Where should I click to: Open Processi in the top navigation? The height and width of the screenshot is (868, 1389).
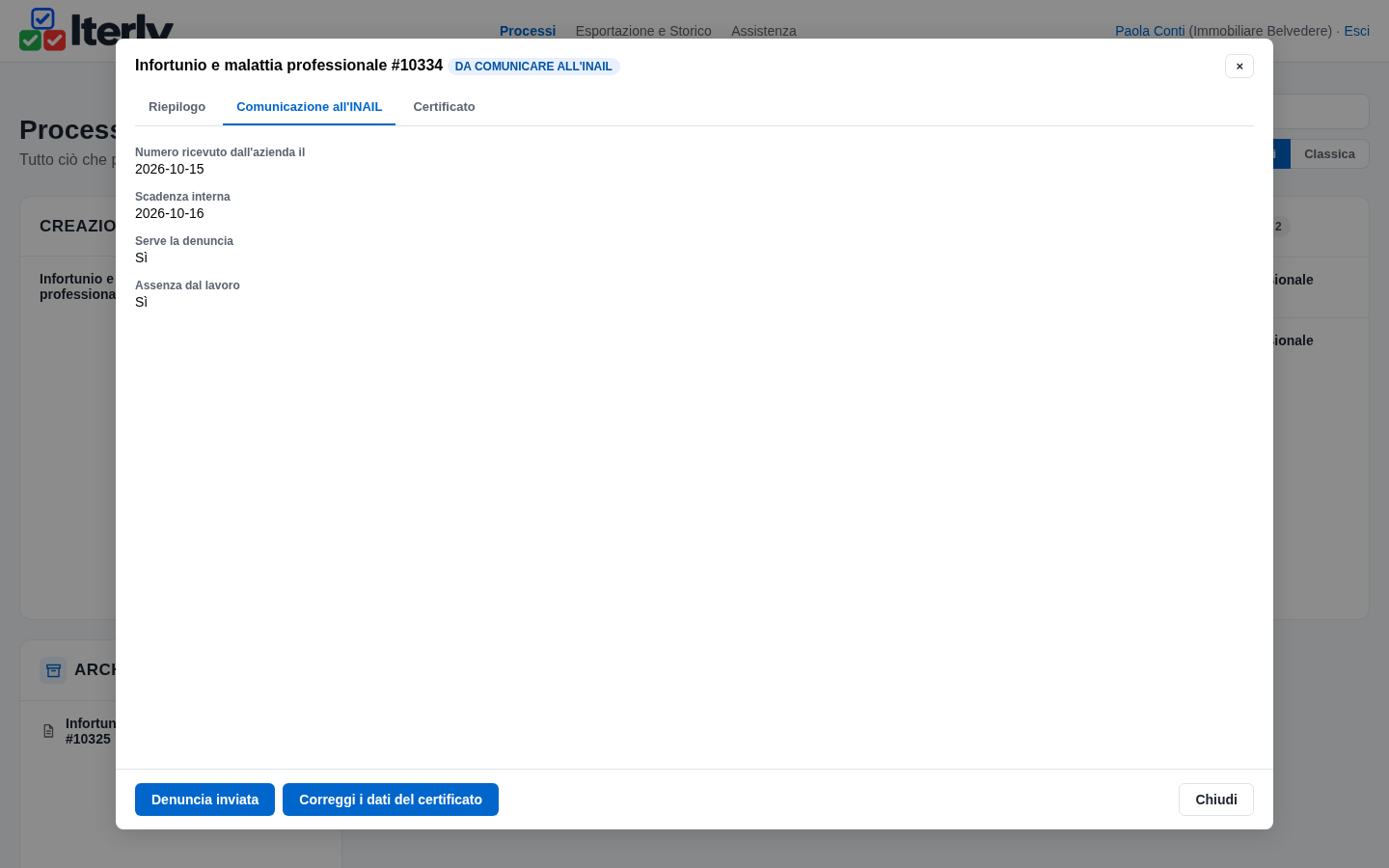click(x=528, y=31)
